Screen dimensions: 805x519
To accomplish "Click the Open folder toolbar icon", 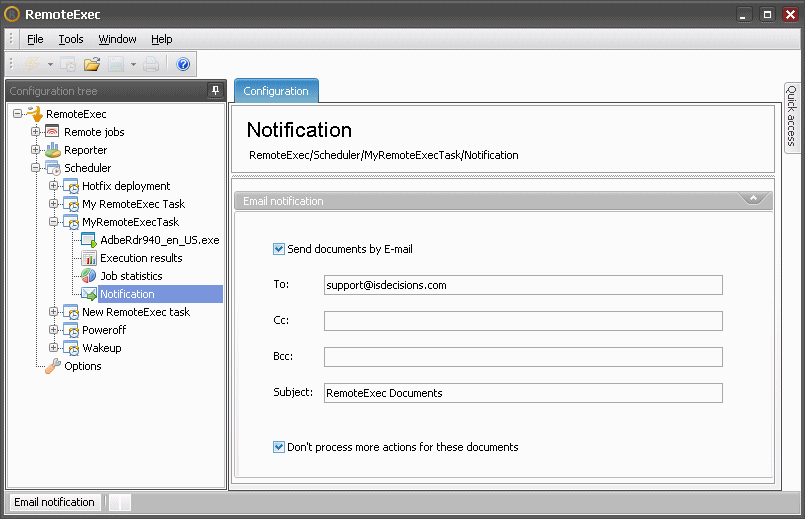I will click(92, 64).
